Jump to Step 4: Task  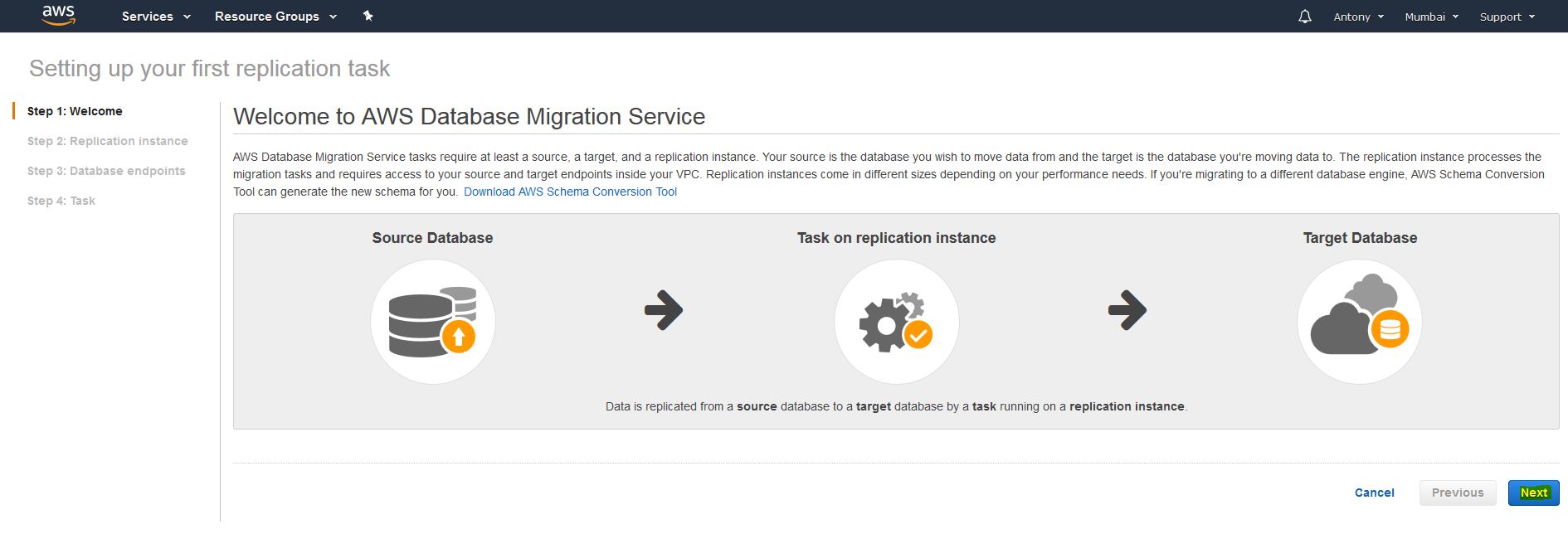(61, 201)
